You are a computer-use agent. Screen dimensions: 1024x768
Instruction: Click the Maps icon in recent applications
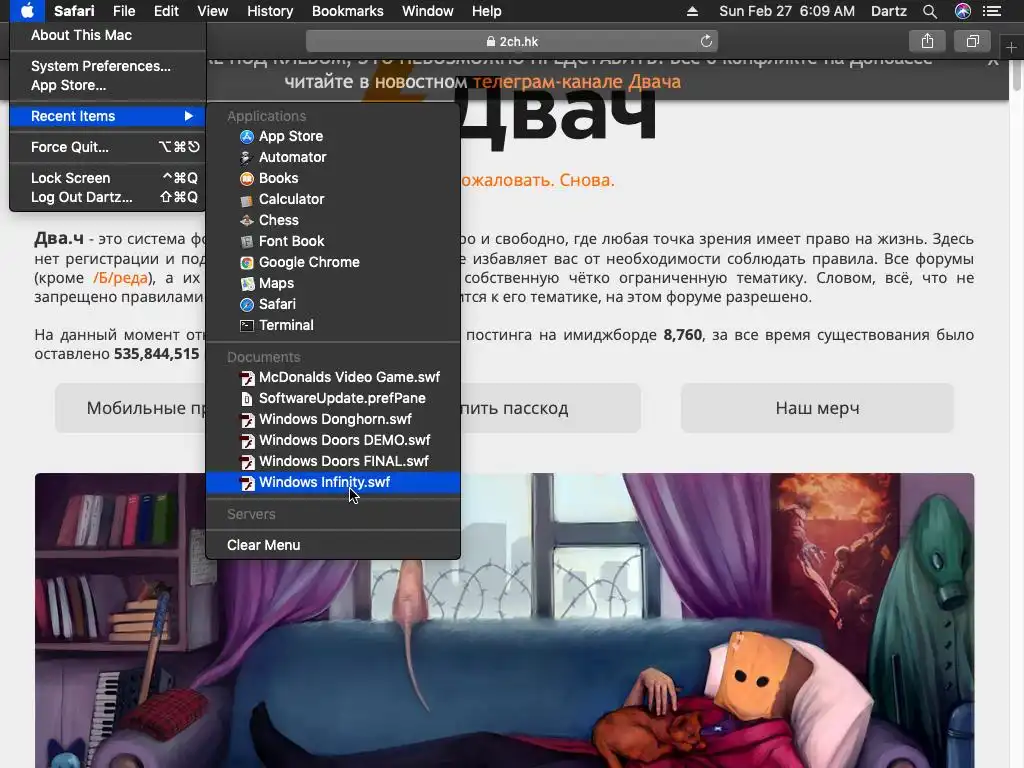coord(247,283)
